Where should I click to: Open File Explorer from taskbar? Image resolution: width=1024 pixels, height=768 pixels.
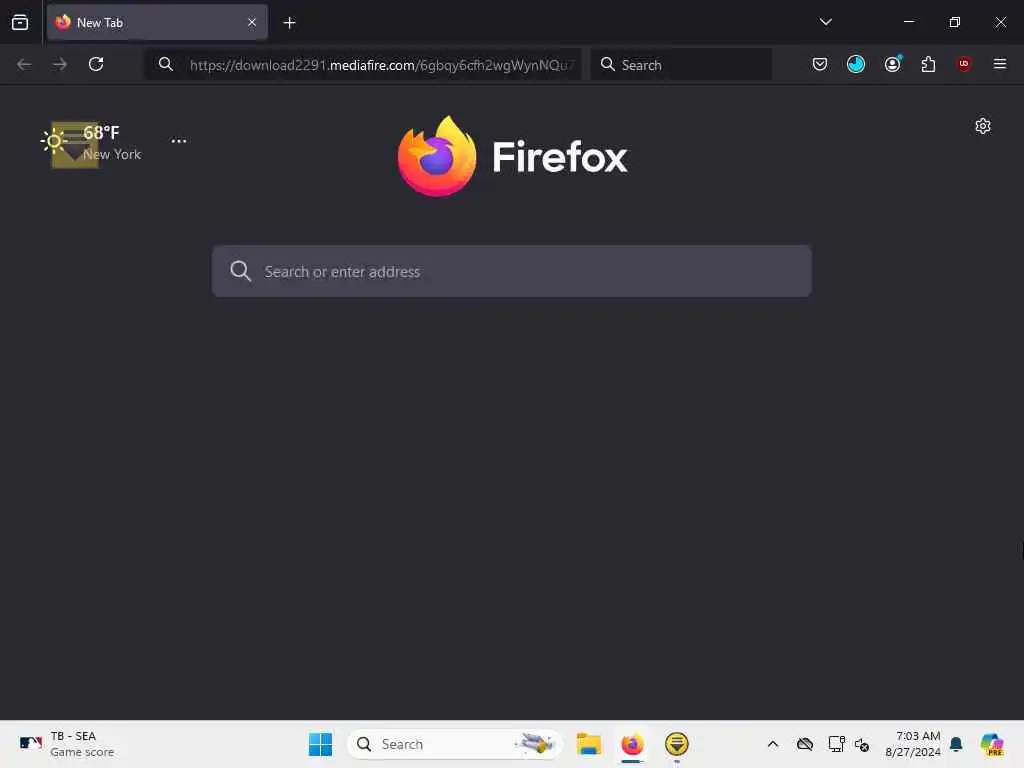(x=588, y=744)
